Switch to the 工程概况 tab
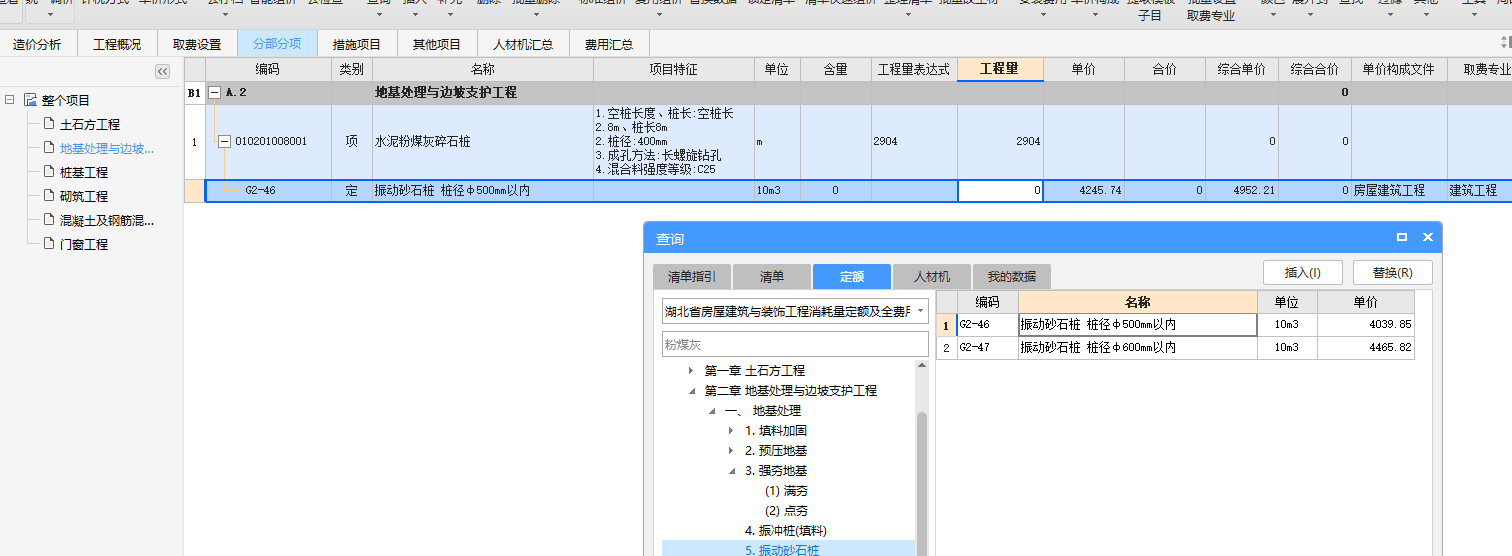1512x556 pixels. (117, 44)
